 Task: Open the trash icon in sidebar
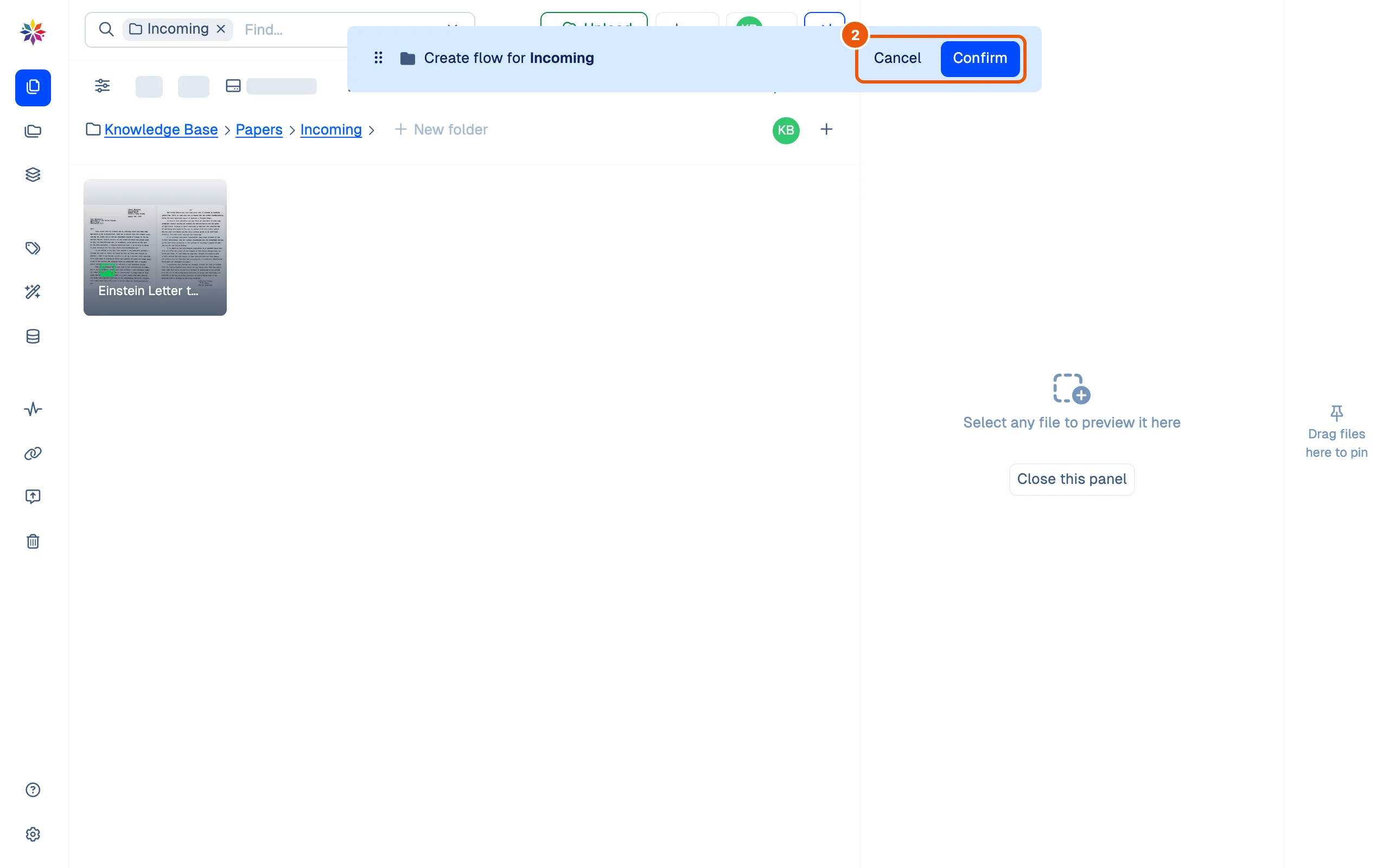pos(33,541)
